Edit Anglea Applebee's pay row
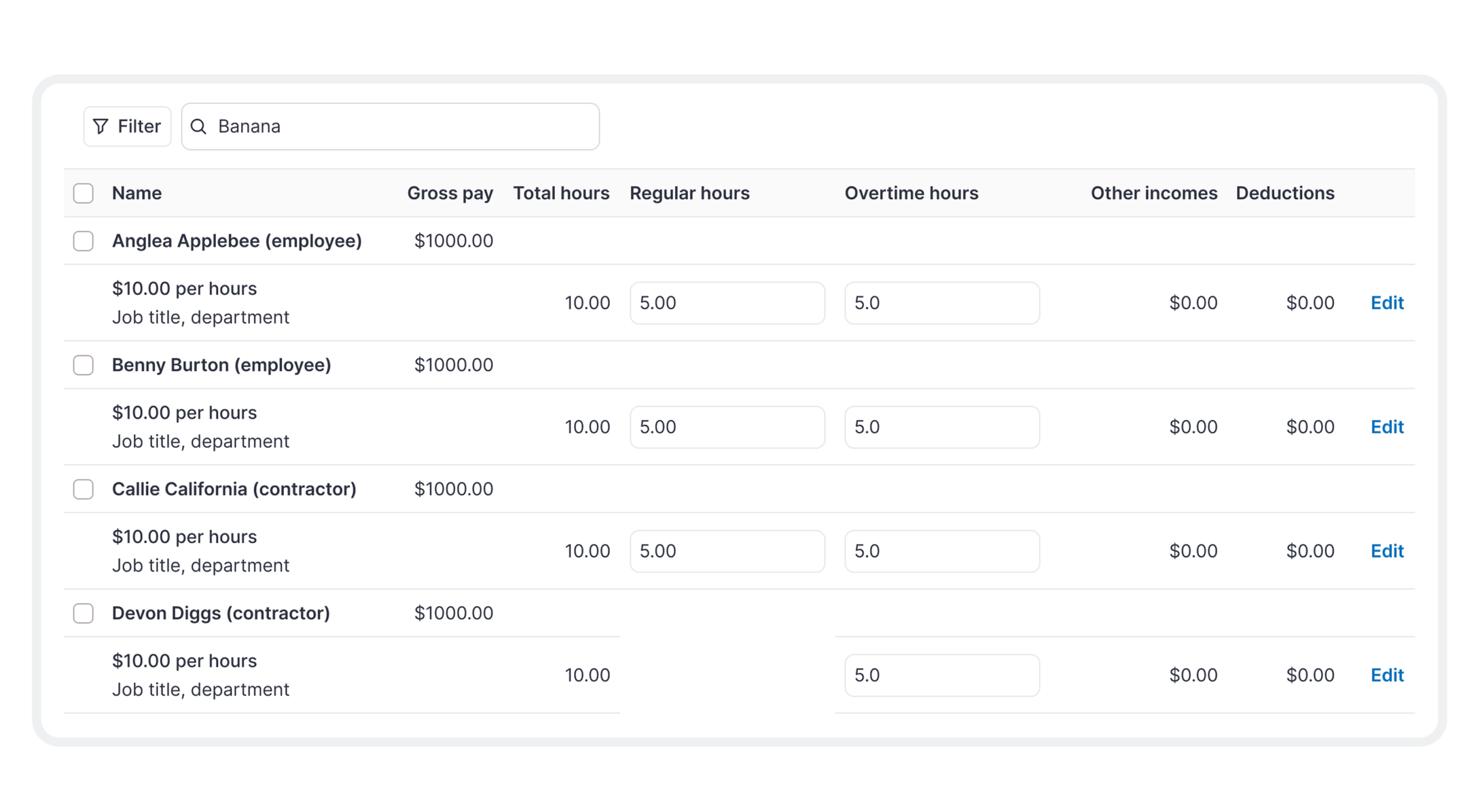1480x812 pixels. coord(1386,303)
